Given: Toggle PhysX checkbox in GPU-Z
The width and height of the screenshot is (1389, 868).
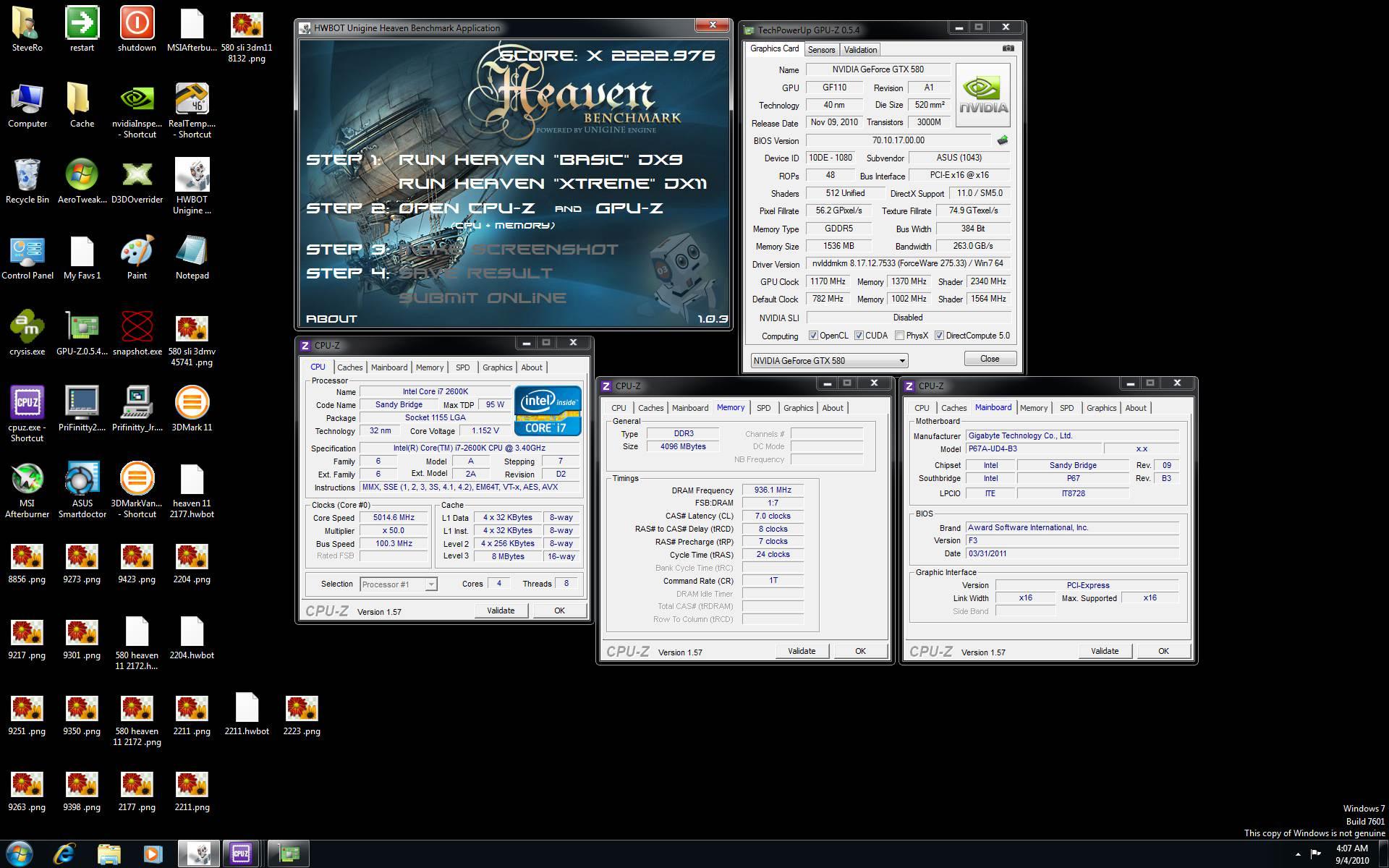Looking at the screenshot, I should pos(899,336).
